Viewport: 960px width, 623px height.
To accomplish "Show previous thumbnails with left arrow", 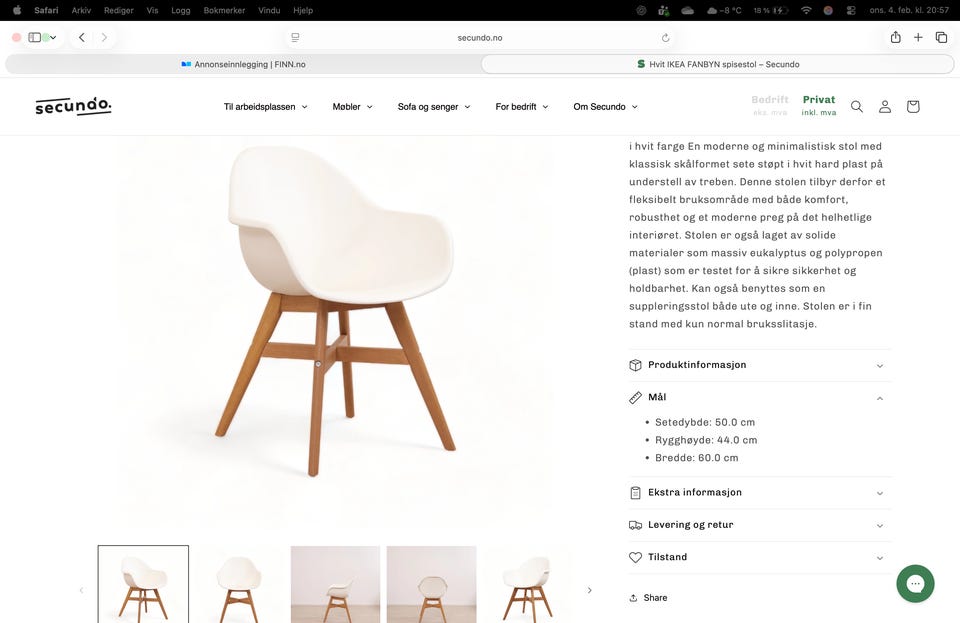I will point(81,591).
